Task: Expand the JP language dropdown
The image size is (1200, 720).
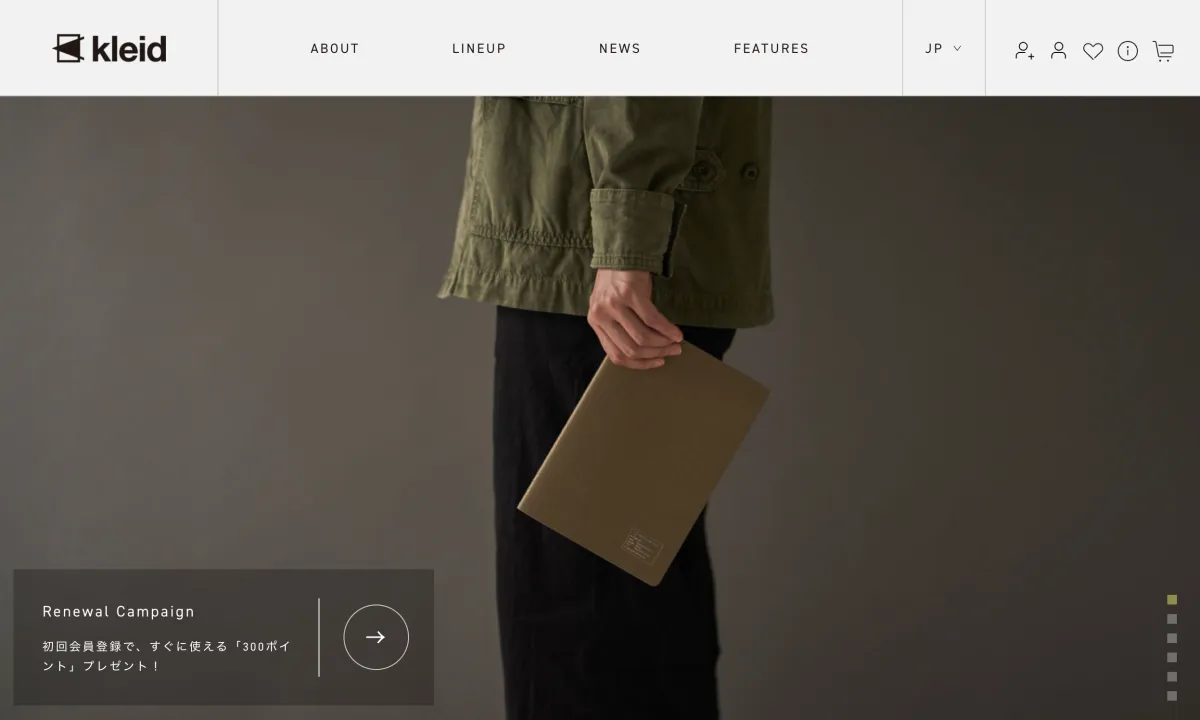Action: [x=943, y=48]
